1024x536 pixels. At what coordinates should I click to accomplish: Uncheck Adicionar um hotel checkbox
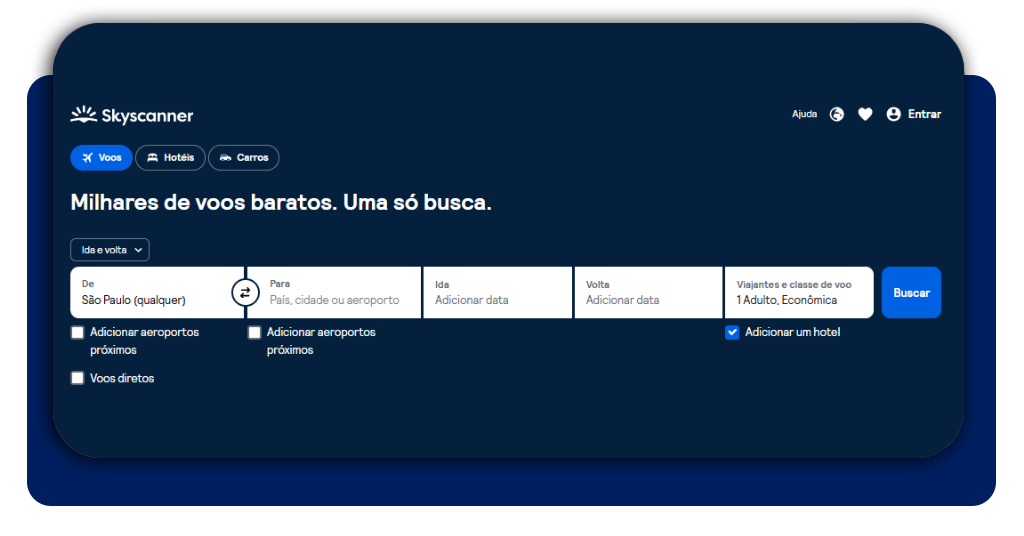732,332
